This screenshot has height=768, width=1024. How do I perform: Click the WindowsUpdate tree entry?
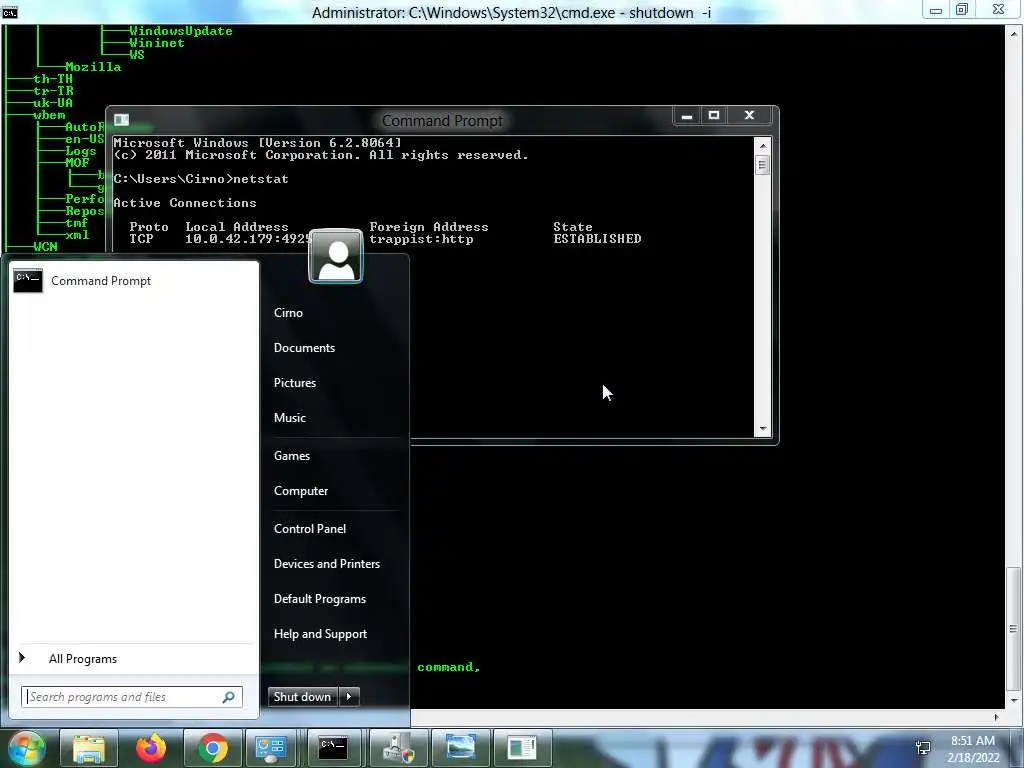[x=180, y=31]
